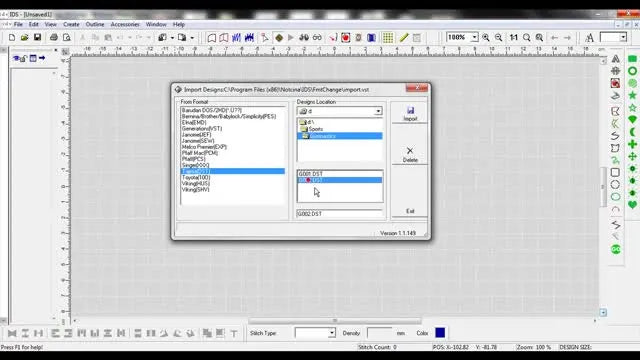Viewport: 640px width, 360px height.
Task: Open the View menu
Action: coord(51,24)
